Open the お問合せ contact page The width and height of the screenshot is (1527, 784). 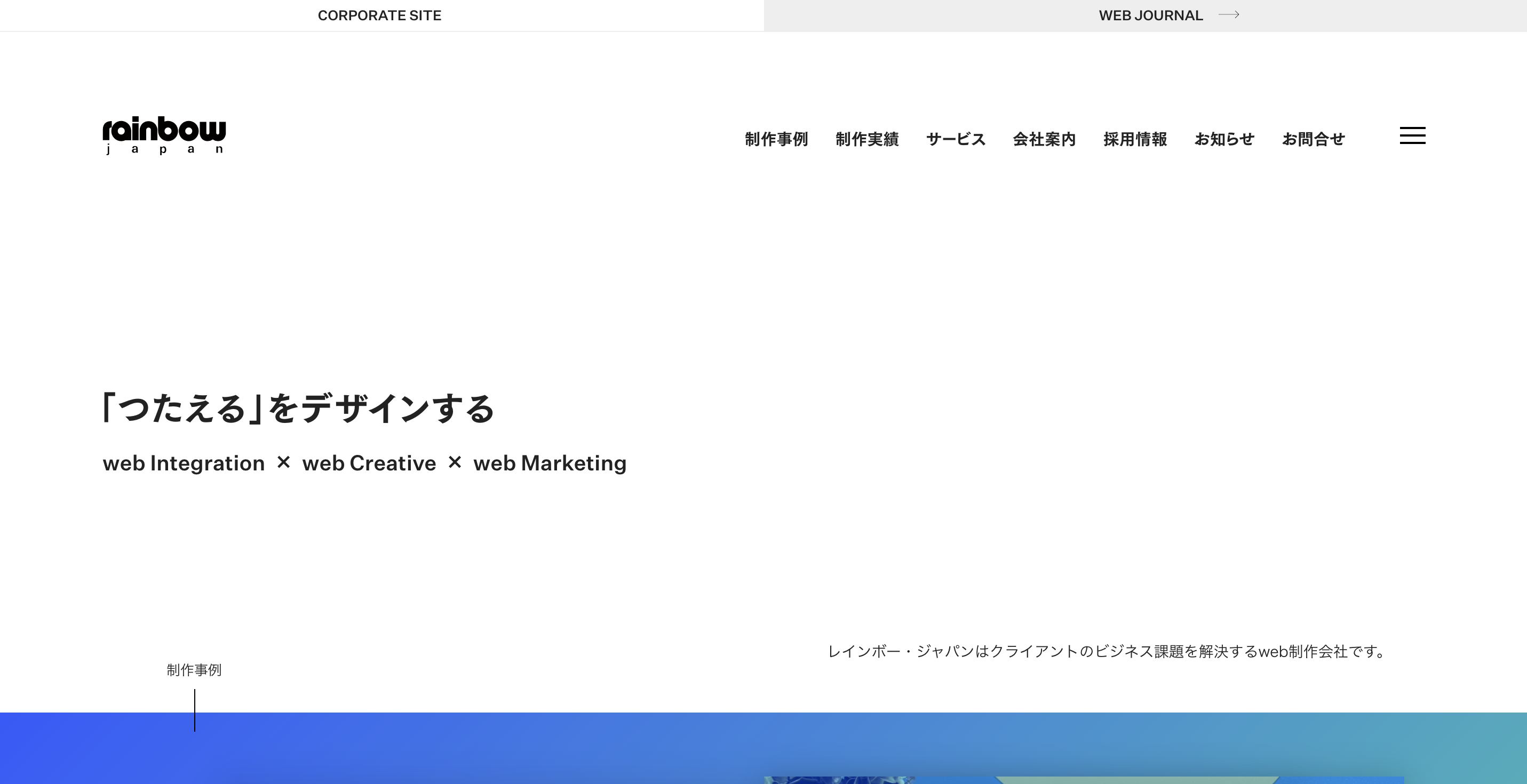point(1314,139)
